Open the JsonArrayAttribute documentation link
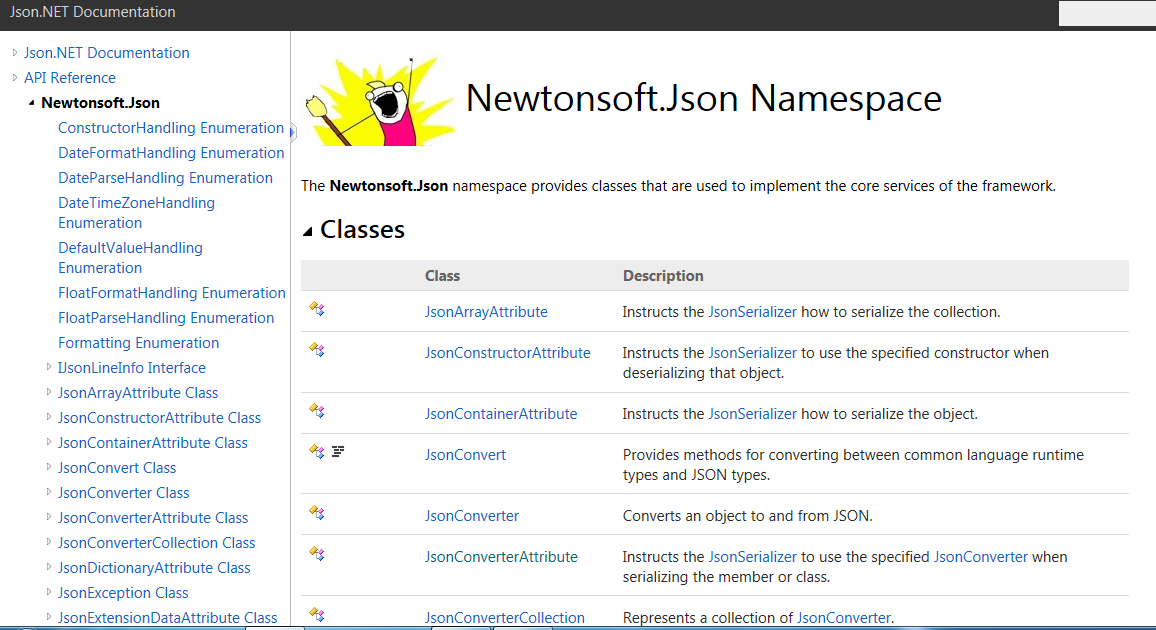 (x=486, y=311)
